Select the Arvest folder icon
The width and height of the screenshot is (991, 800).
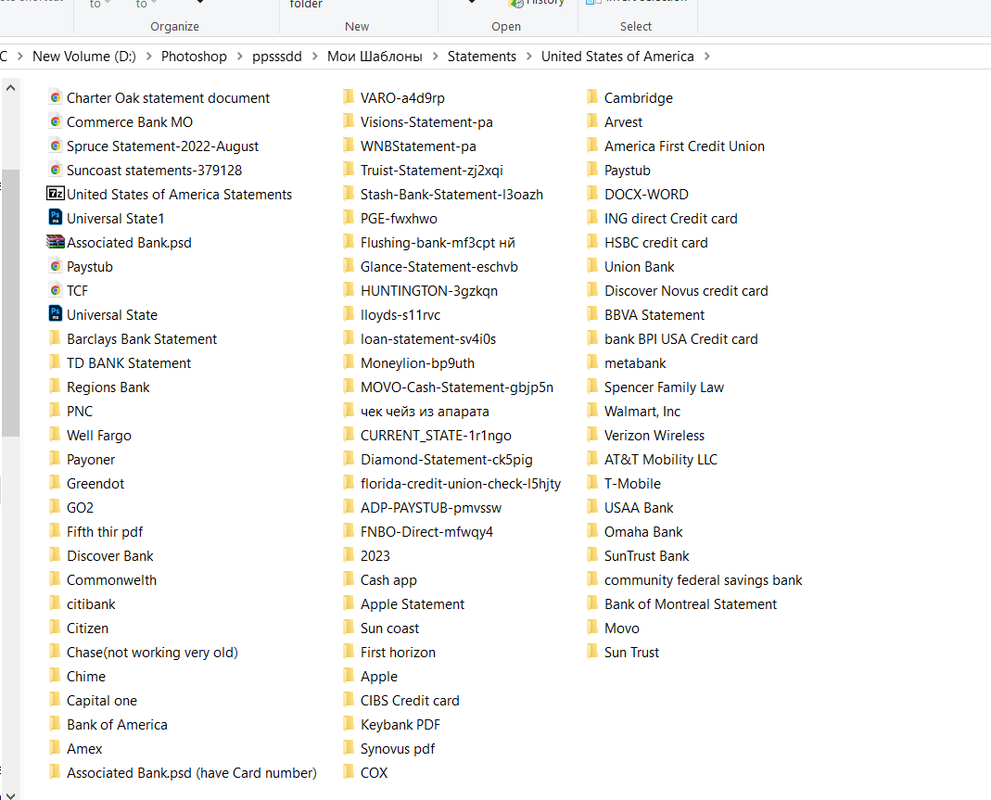(592, 121)
